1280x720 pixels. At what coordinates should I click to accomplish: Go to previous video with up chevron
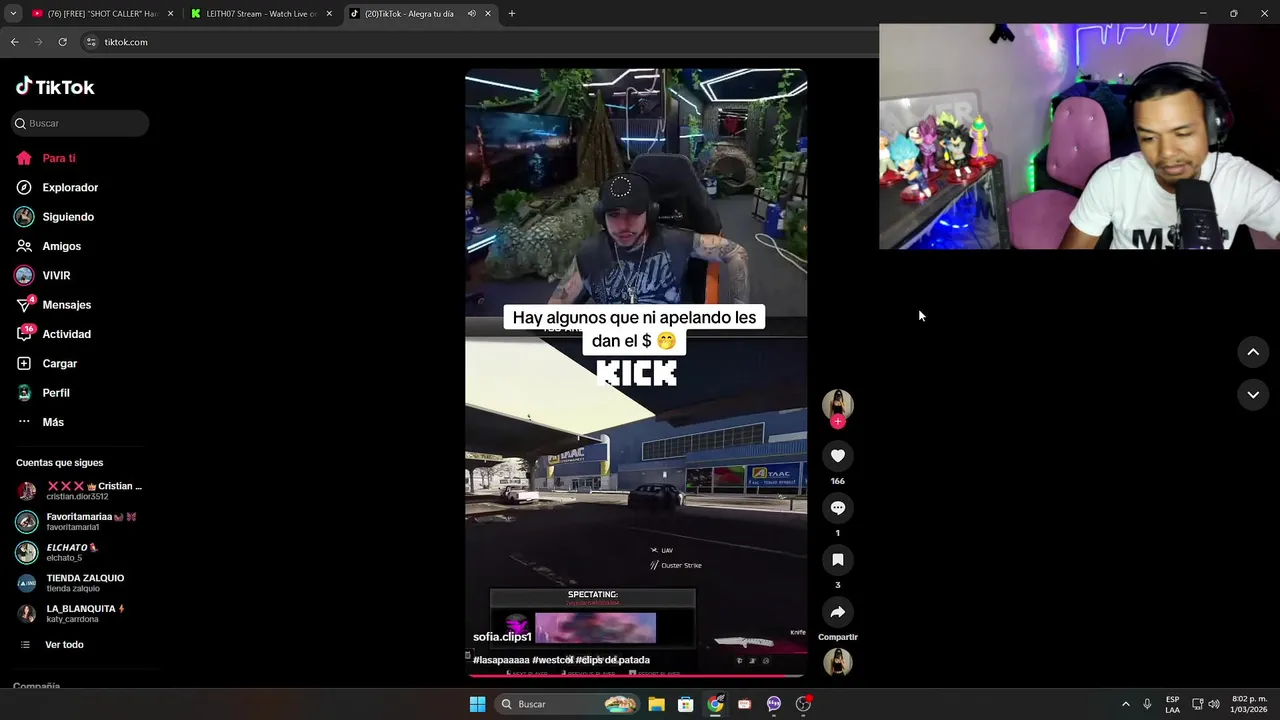click(x=1253, y=352)
